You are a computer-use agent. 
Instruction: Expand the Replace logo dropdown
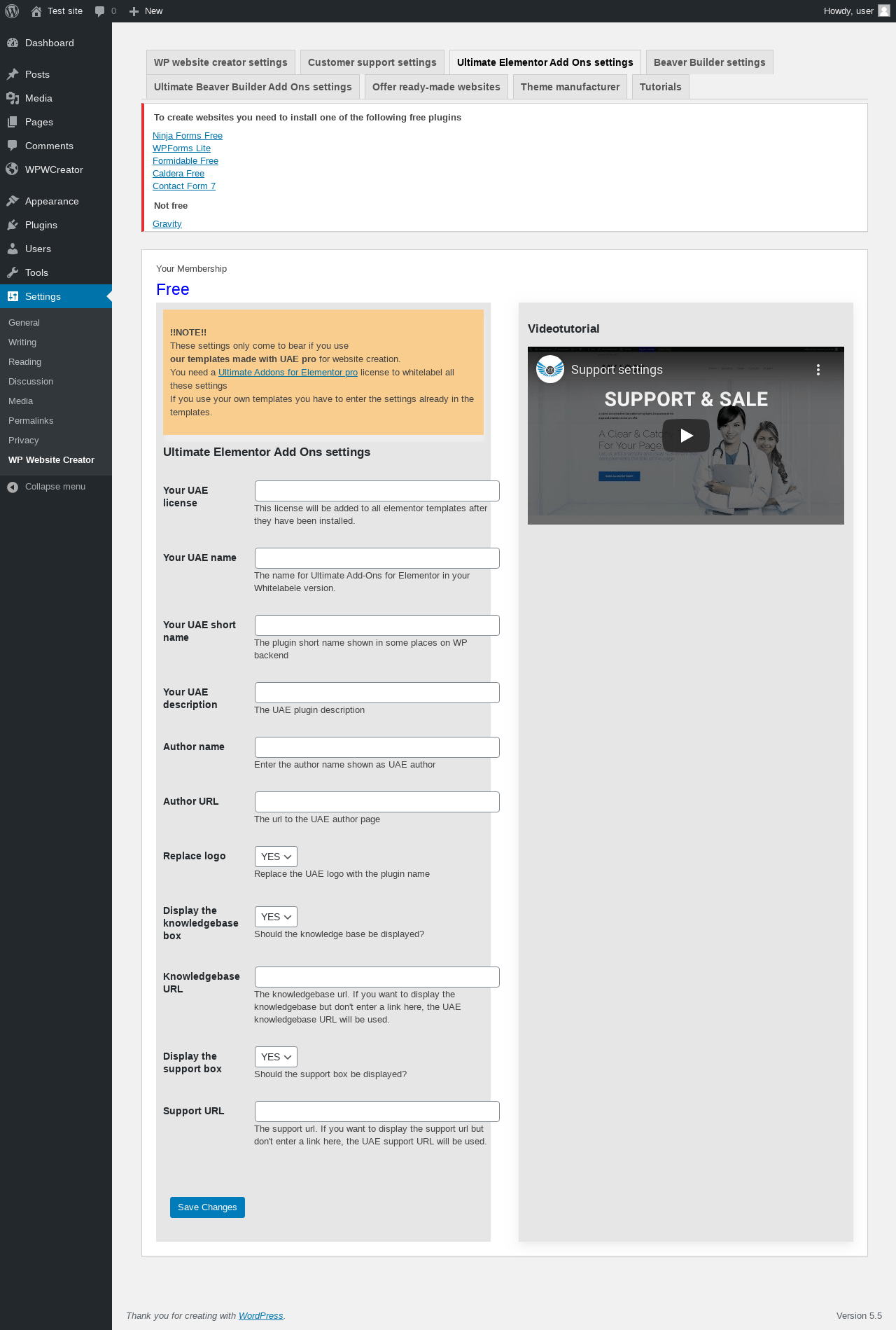point(276,857)
